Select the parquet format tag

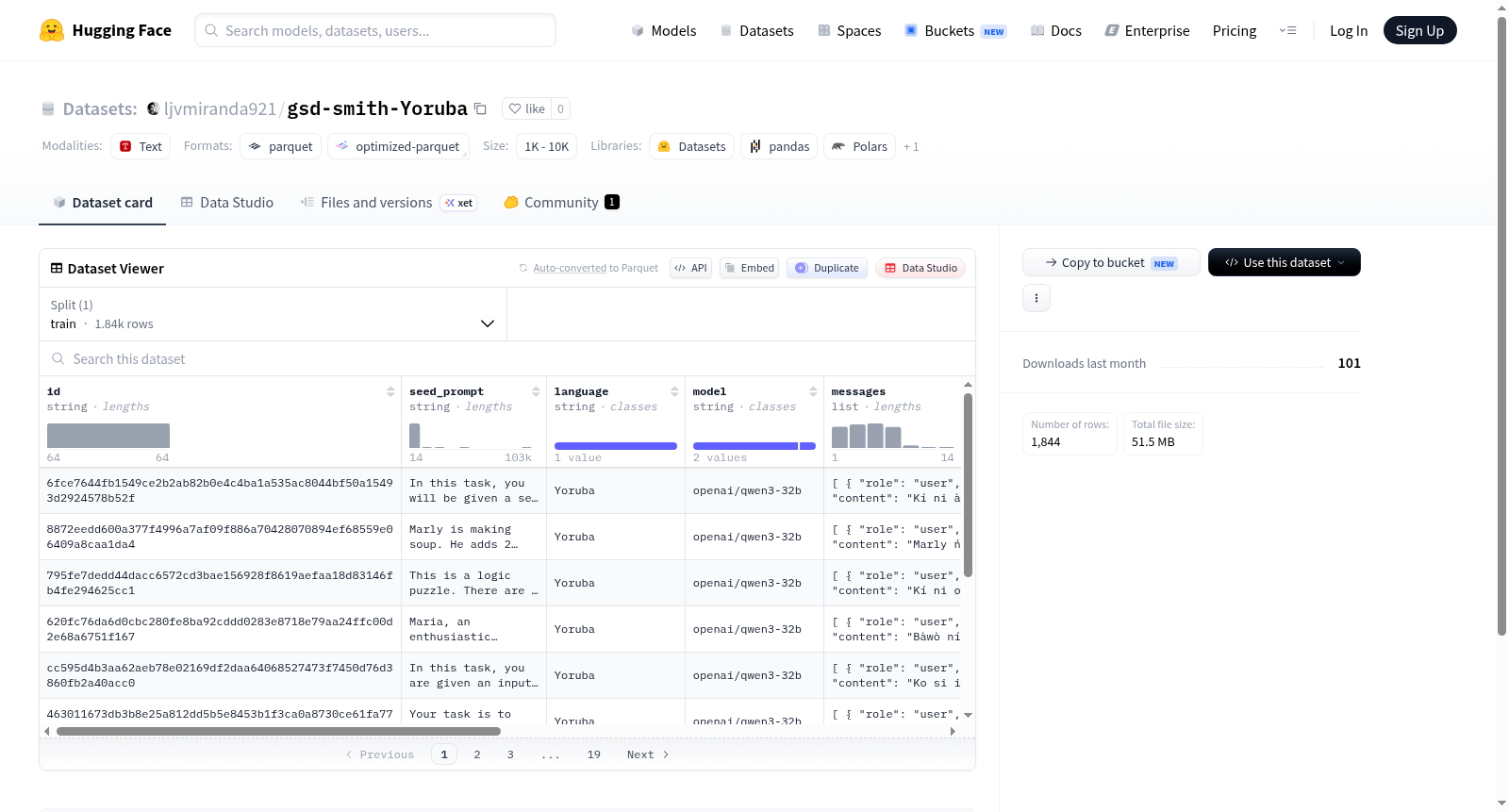(x=280, y=146)
